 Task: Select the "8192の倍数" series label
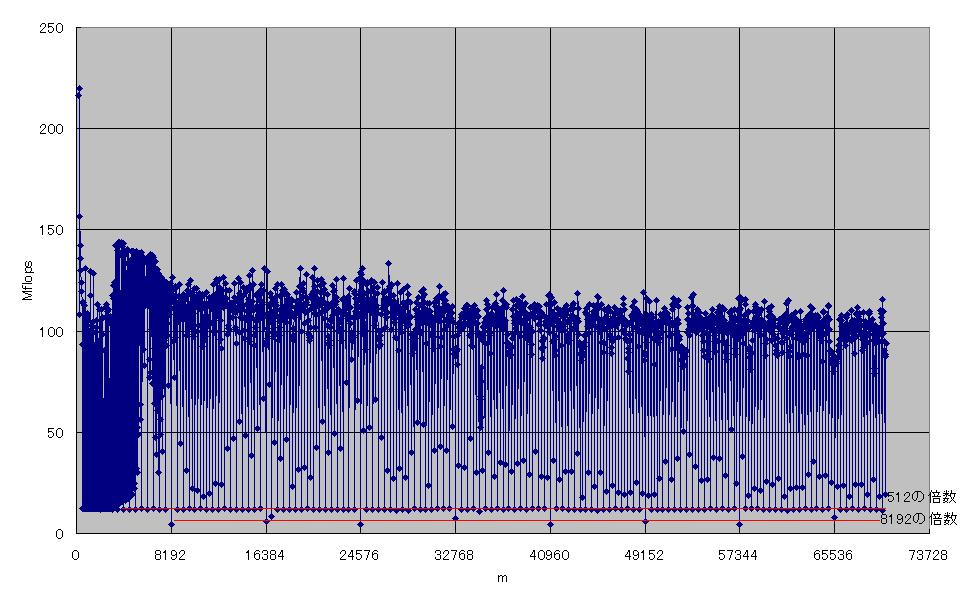[919, 519]
